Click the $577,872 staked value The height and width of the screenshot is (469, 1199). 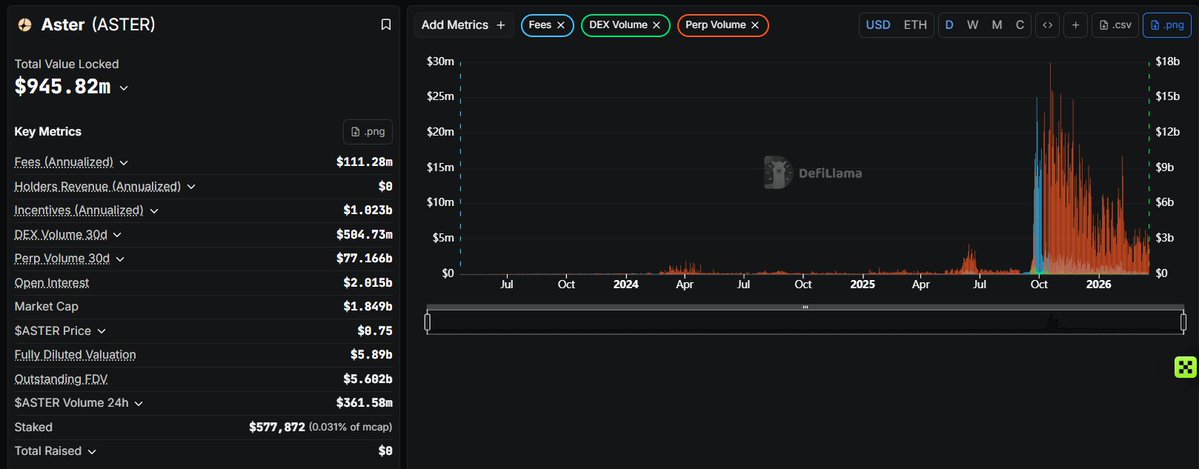click(x=277, y=427)
